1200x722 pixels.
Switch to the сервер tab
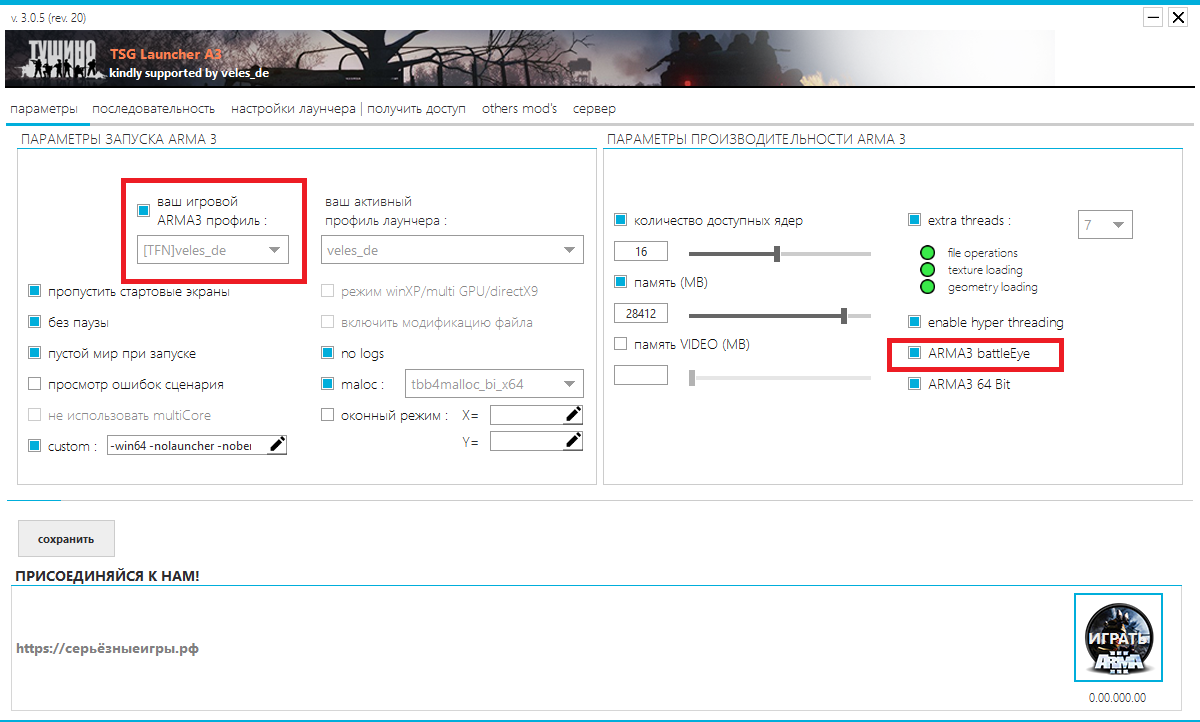point(594,108)
